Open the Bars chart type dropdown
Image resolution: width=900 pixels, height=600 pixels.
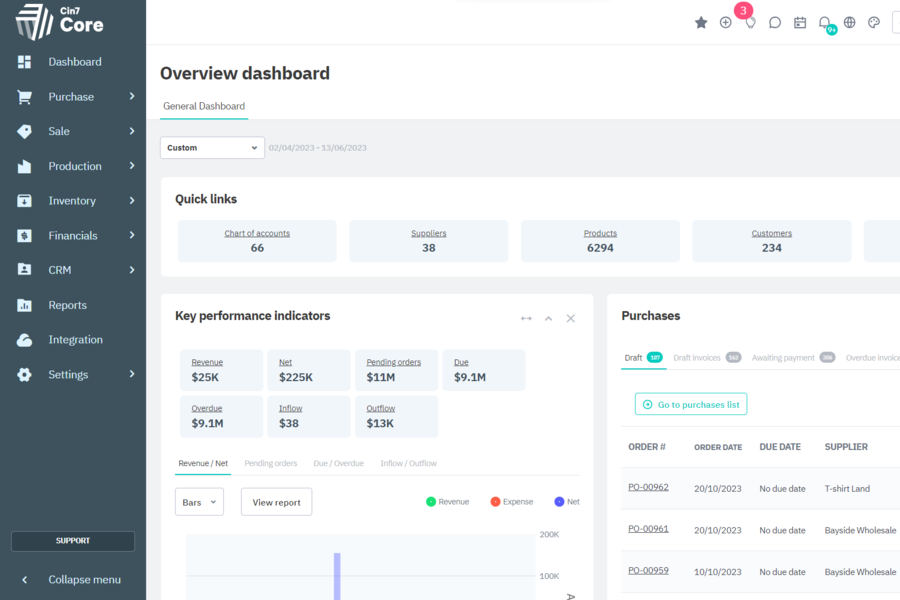[x=199, y=502]
